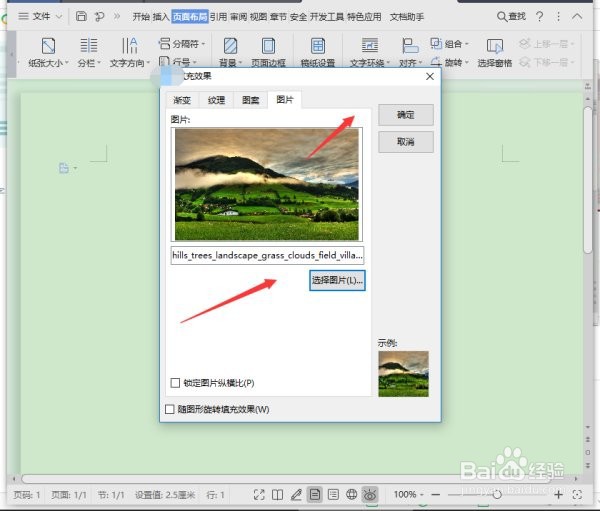Click the 示例 sample thumbnail
600x511 pixels.
click(403, 374)
